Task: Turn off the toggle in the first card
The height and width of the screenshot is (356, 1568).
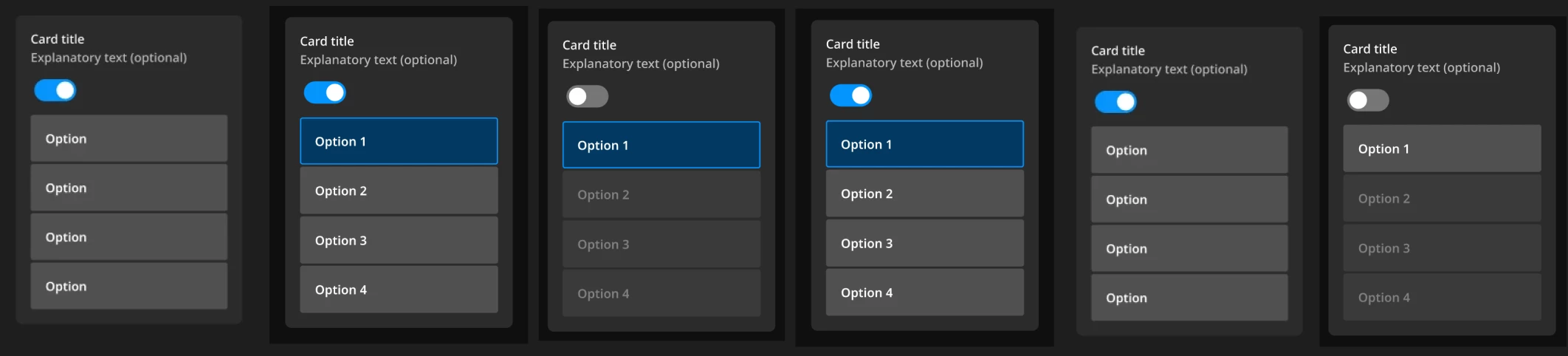Action: (x=55, y=90)
